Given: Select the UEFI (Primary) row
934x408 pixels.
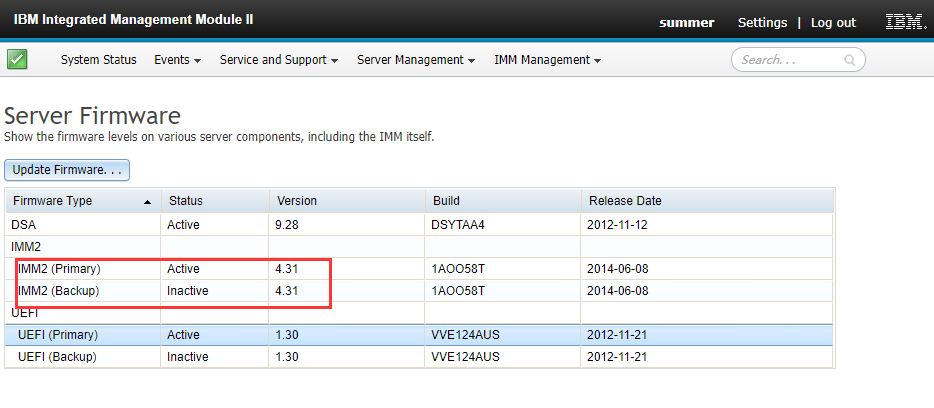Looking at the screenshot, I should tap(419, 335).
